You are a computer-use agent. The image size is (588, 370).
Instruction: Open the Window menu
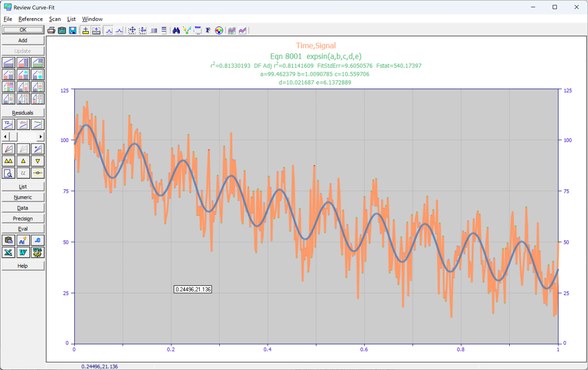click(x=92, y=19)
